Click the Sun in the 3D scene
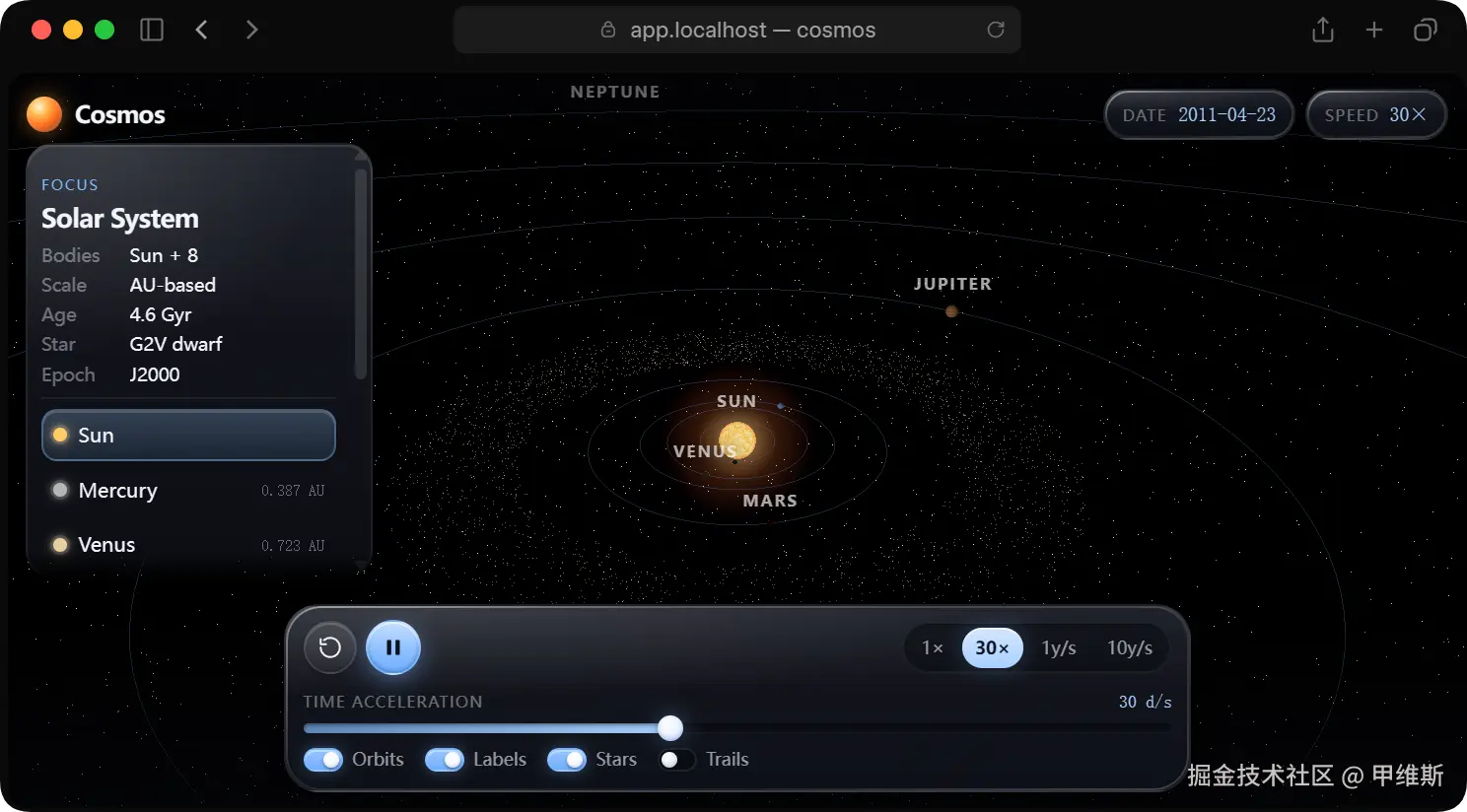This screenshot has width=1467, height=812. pos(737,440)
